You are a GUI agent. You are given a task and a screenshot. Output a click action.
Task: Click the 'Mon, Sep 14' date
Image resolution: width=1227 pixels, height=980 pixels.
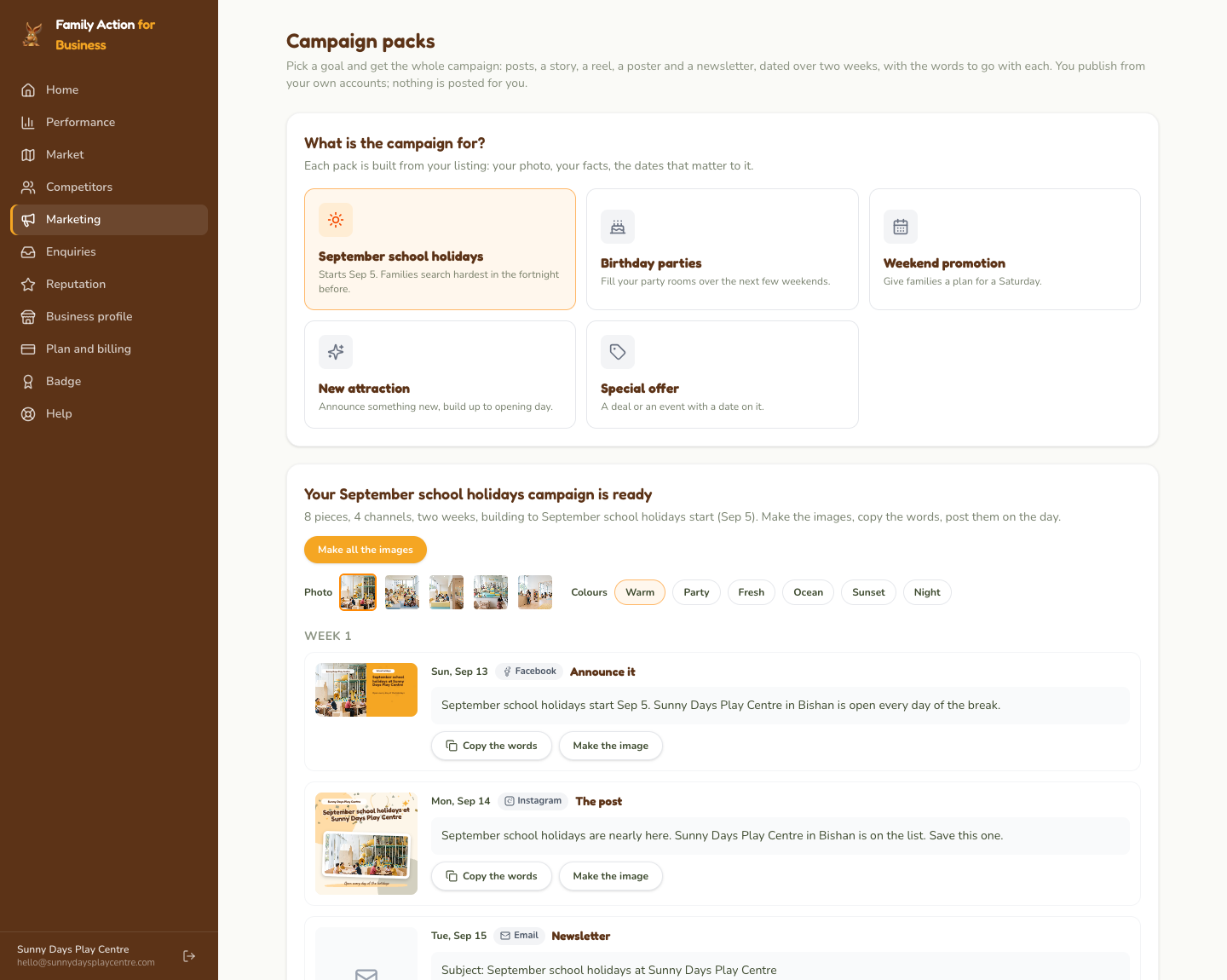point(461,801)
